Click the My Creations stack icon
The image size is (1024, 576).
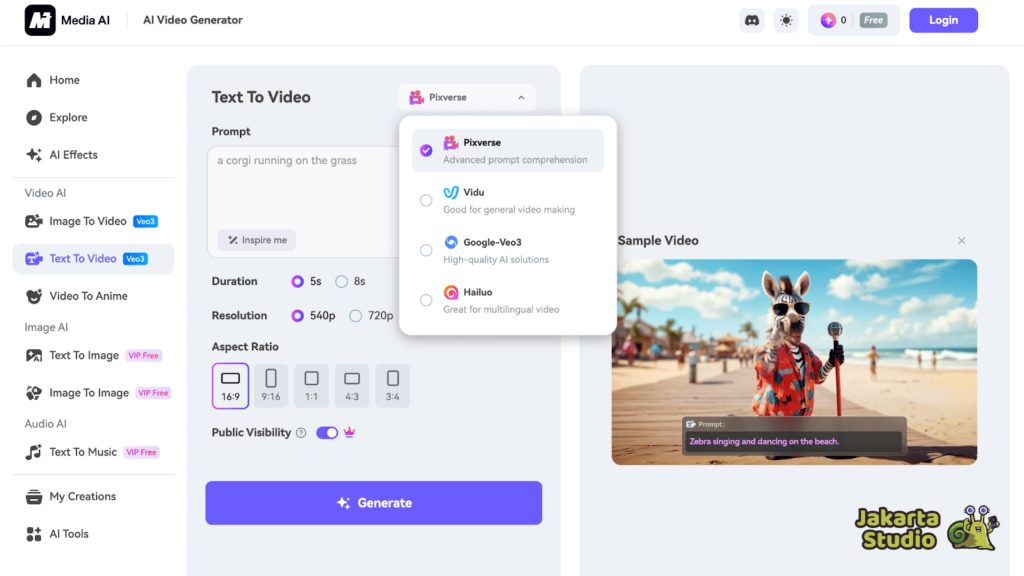click(x=34, y=496)
